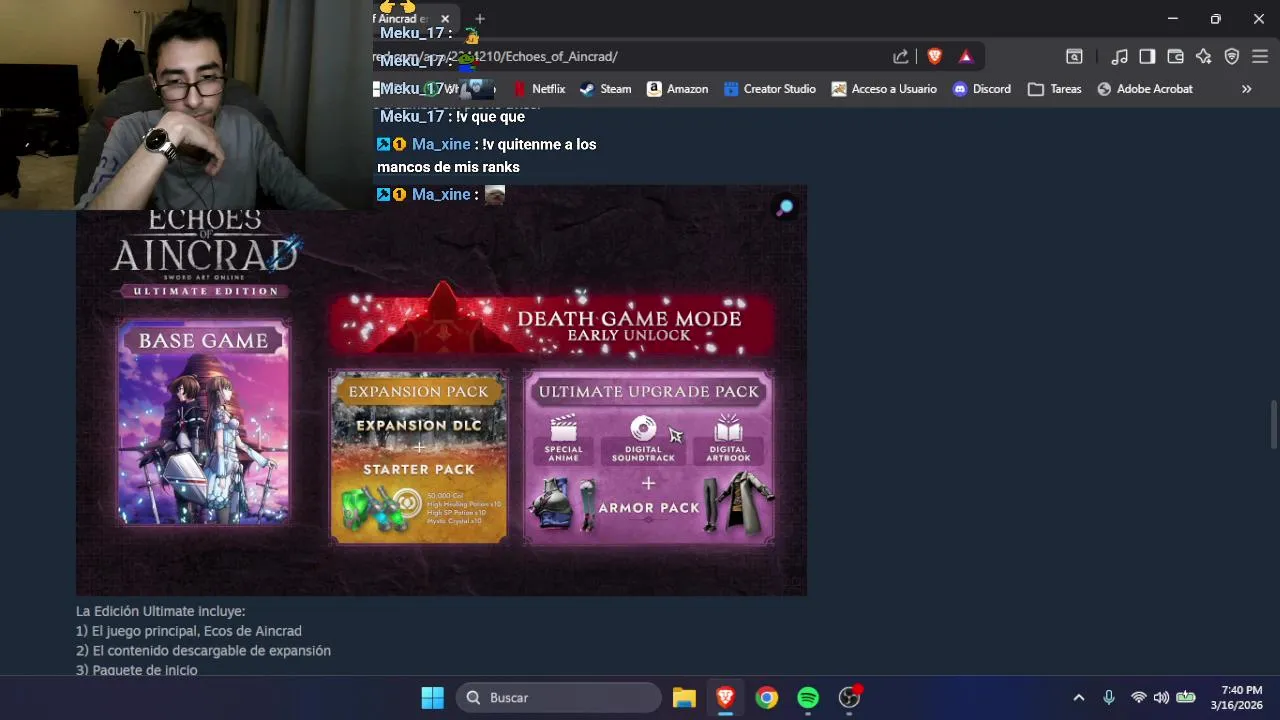This screenshot has width=1280, height=720.
Task: Open the Amazon bookmark
Action: click(x=678, y=89)
